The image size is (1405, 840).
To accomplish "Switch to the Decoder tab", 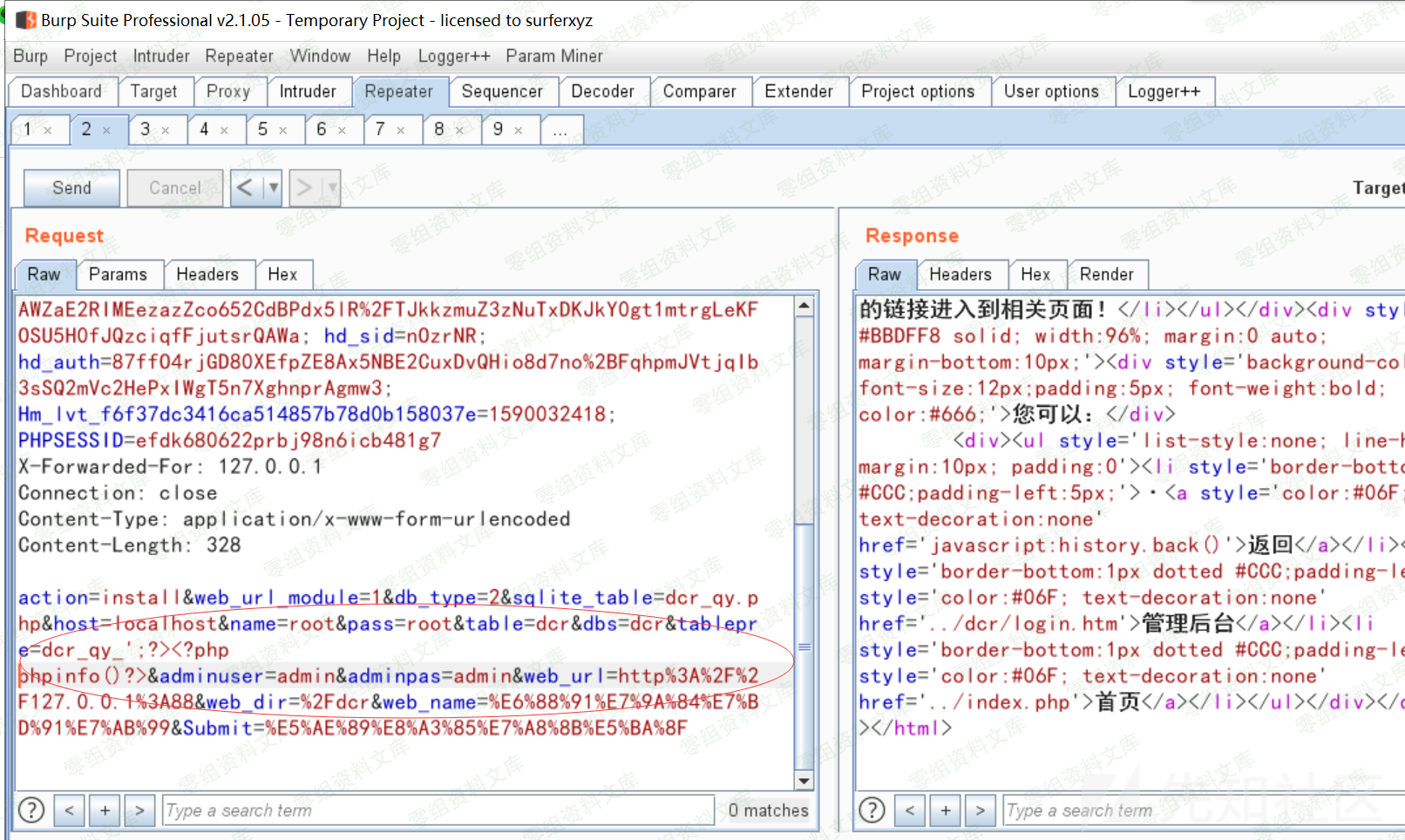I will point(603,91).
